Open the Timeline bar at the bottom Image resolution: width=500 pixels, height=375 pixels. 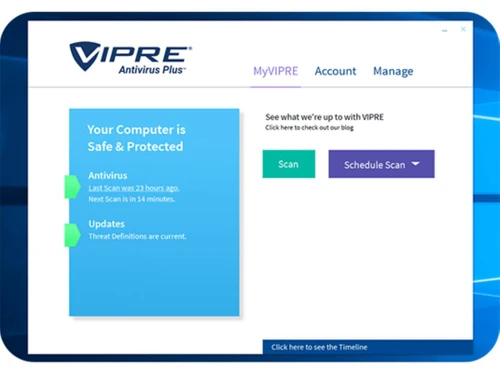[x=368, y=347]
